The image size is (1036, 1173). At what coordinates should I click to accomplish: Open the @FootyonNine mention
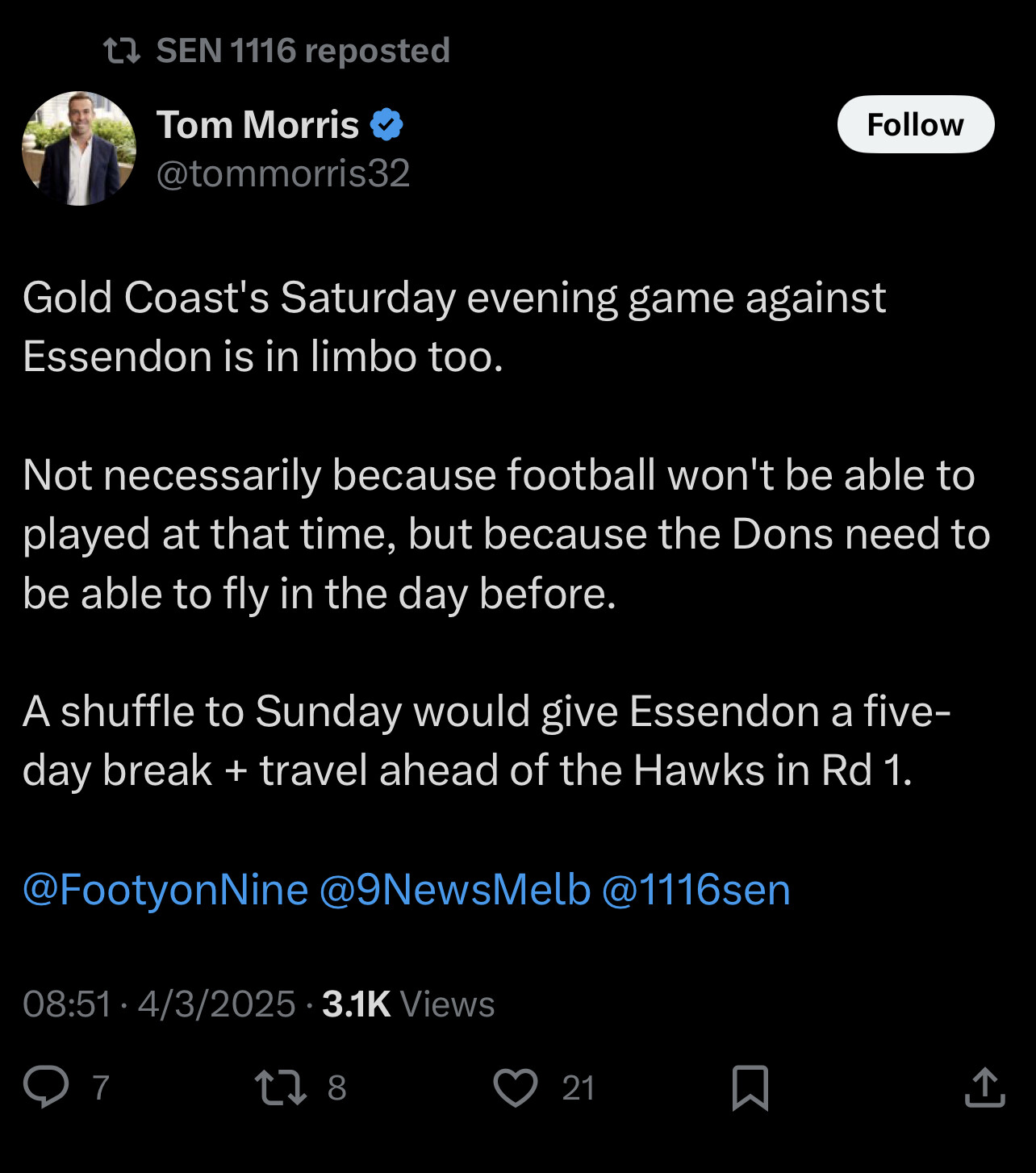pyautogui.click(x=165, y=889)
